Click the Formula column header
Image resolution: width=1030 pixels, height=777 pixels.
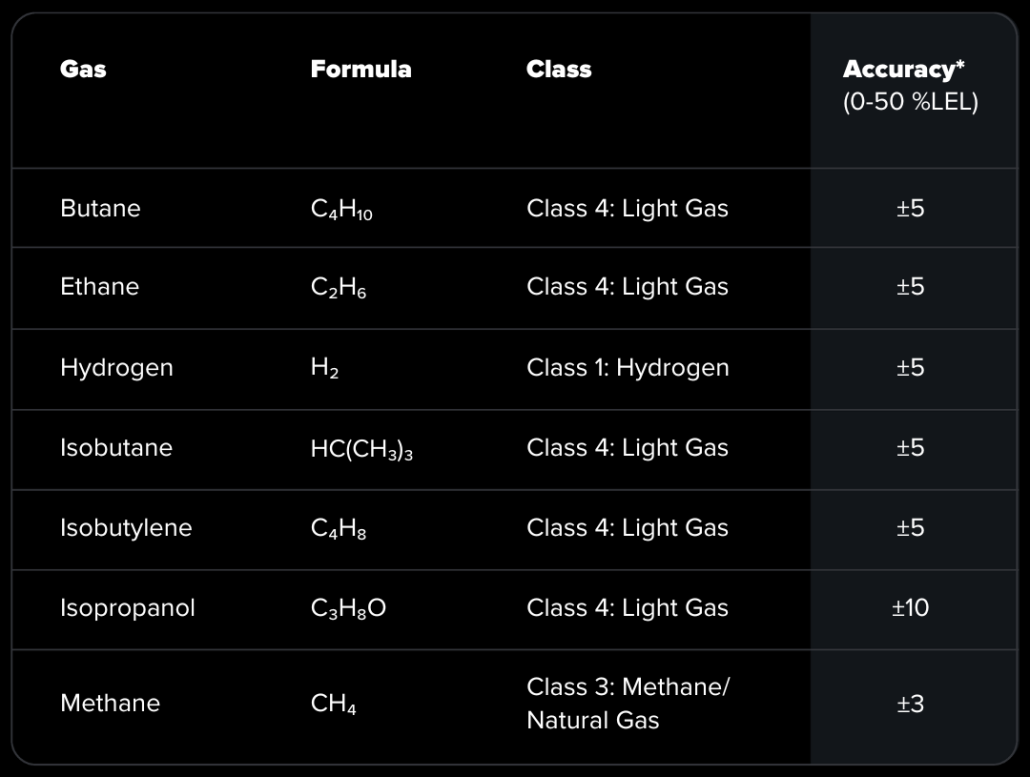[360, 69]
